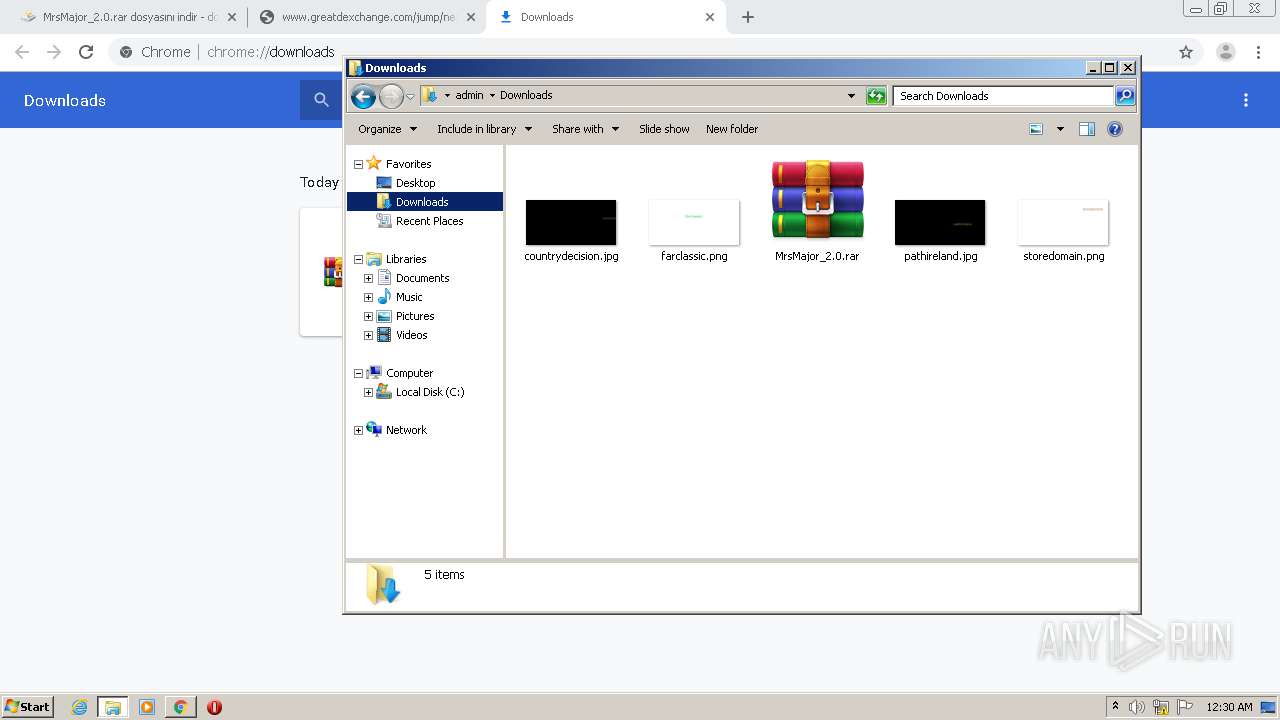Open the Windows Start menu
The height and width of the screenshot is (720, 1280).
click(x=28, y=707)
